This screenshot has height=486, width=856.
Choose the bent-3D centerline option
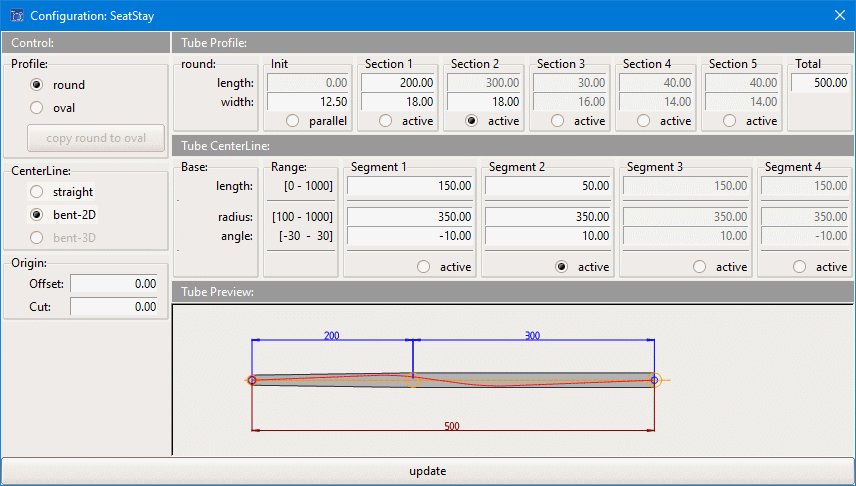37,238
